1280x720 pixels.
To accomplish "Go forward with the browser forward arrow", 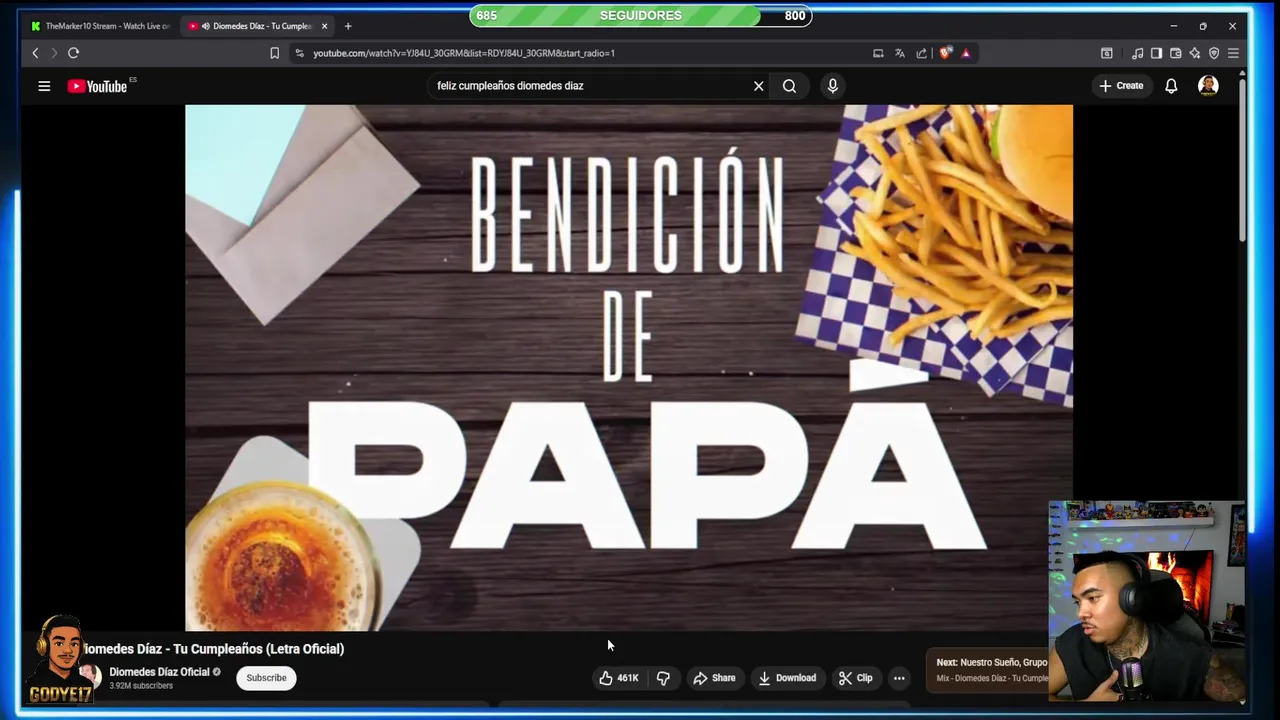I will [x=54, y=53].
